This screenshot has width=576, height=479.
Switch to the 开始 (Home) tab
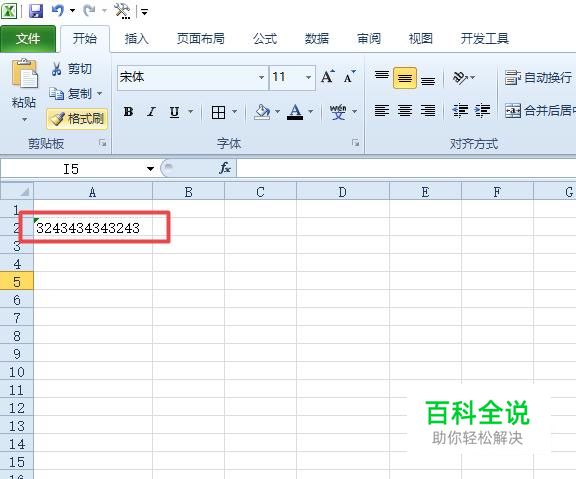(84, 38)
